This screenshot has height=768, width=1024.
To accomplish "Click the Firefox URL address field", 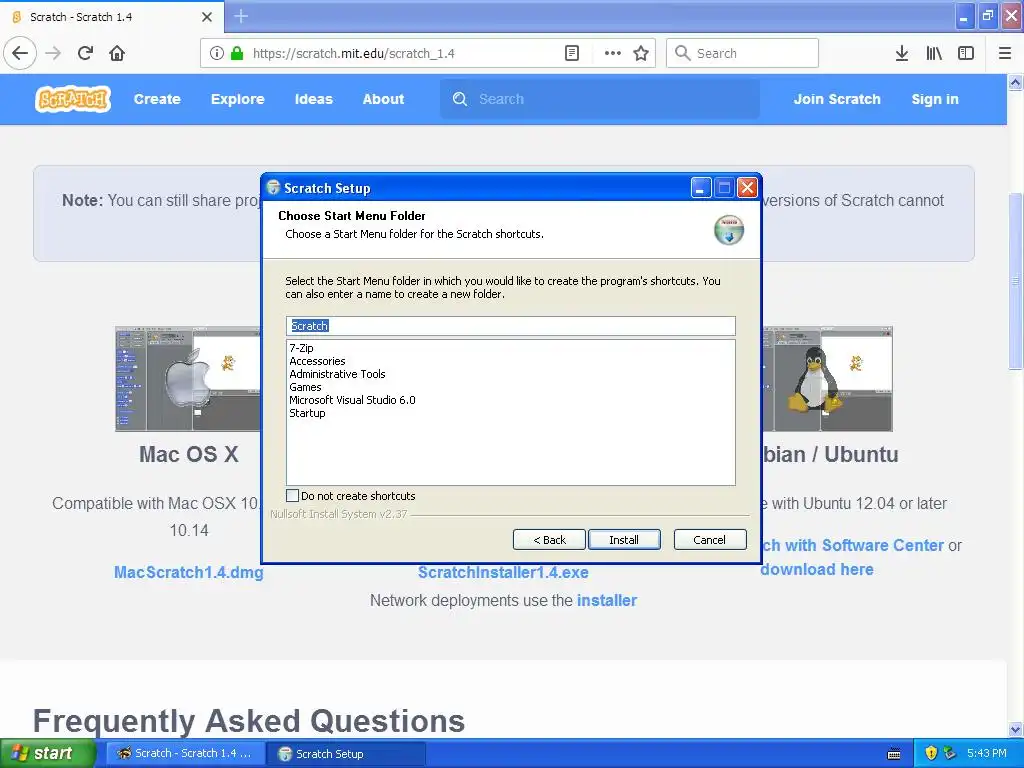I will point(405,53).
